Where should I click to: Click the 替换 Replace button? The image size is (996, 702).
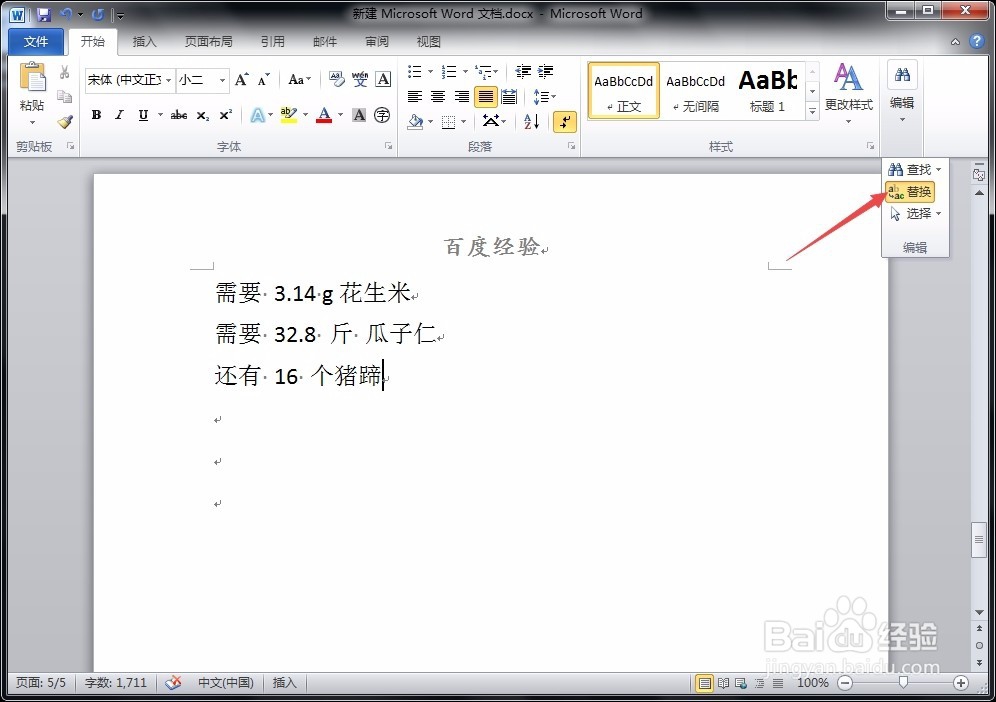[910, 192]
